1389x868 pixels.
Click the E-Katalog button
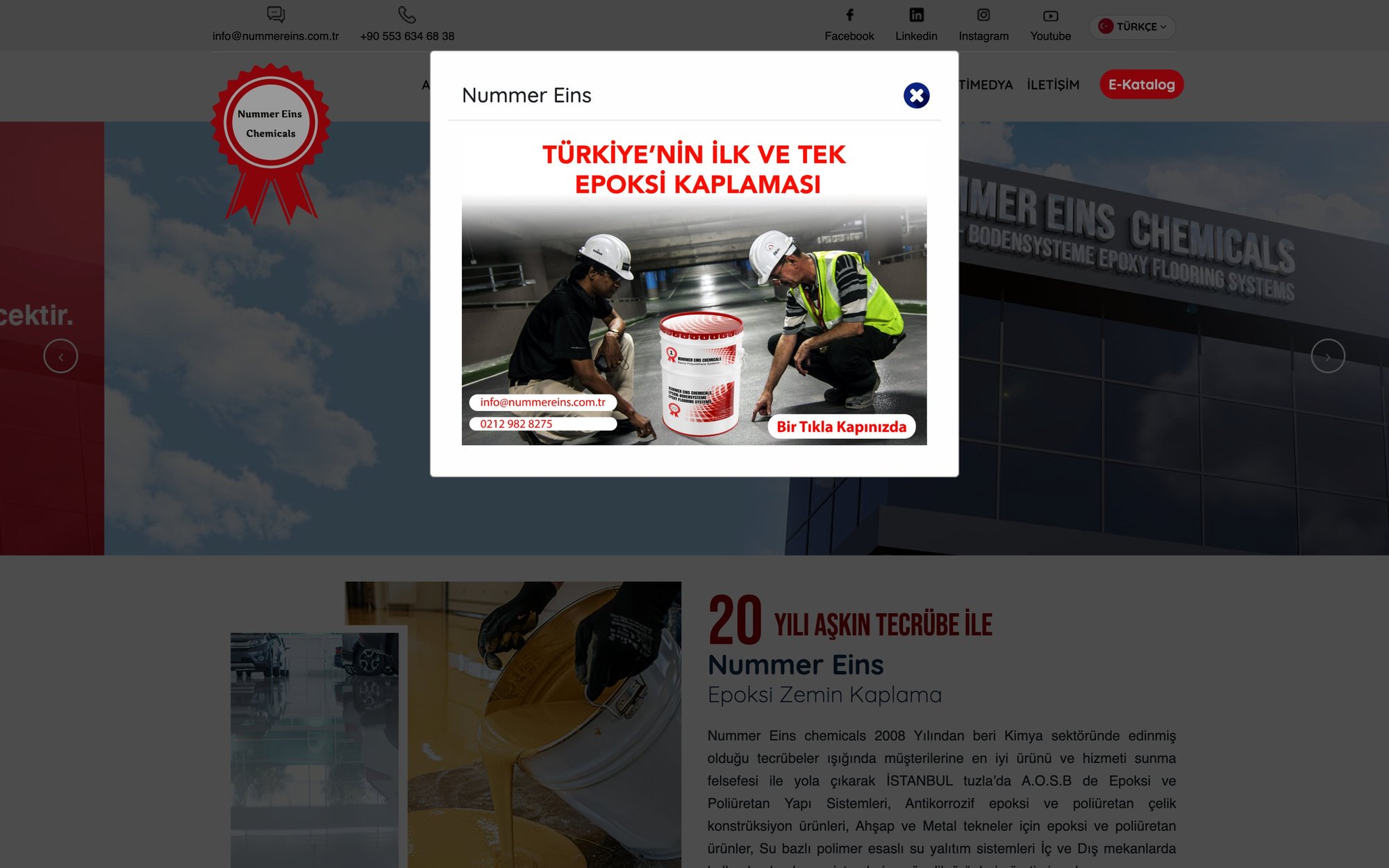coord(1142,85)
